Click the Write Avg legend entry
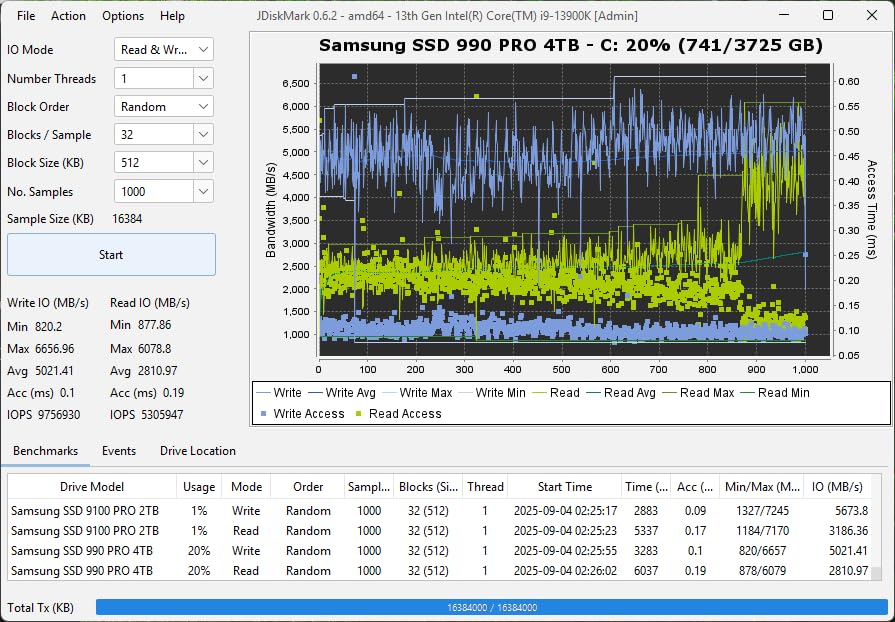The width and height of the screenshot is (895, 622). coord(342,393)
